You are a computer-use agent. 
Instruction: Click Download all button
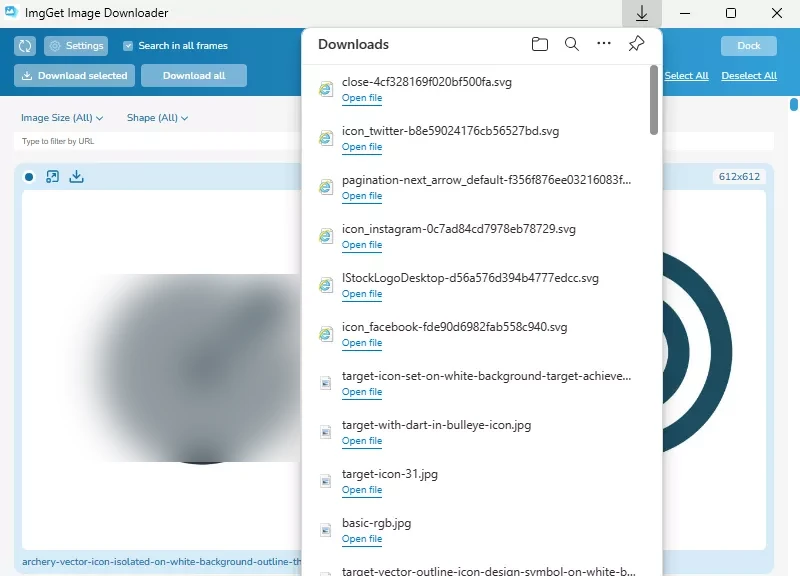tap(194, 76)
